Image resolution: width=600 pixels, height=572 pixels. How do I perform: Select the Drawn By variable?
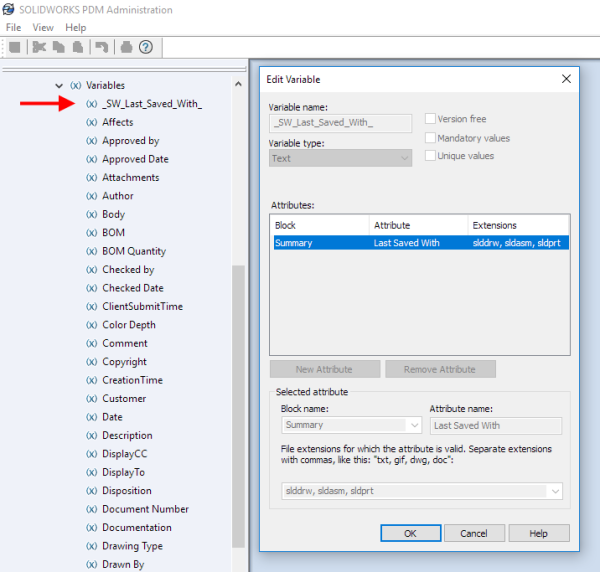coord(123,564)
